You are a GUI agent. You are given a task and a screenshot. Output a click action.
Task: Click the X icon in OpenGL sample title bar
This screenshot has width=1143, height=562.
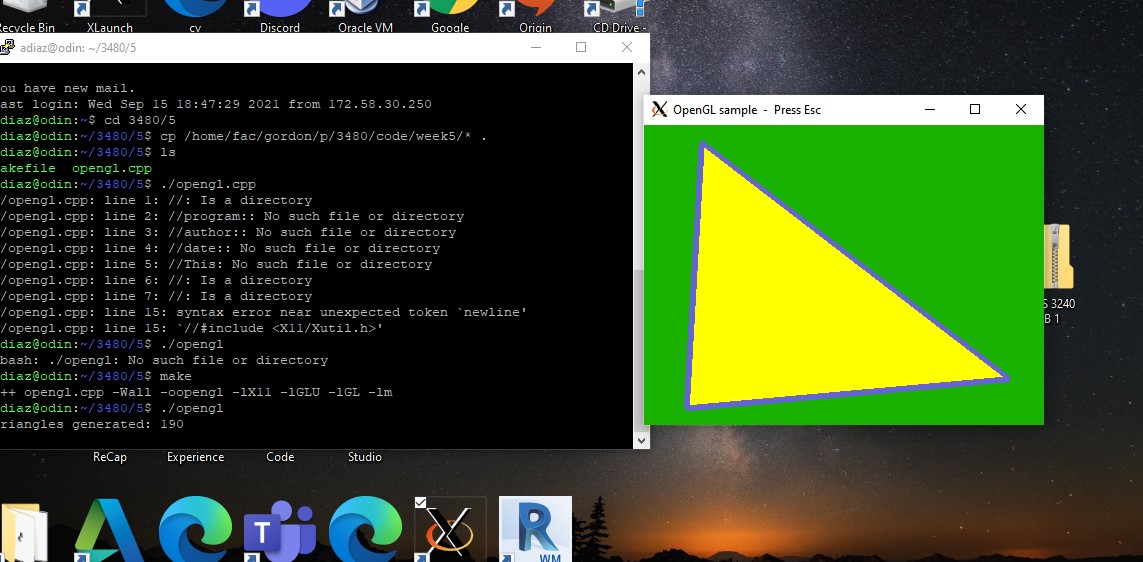659,110
